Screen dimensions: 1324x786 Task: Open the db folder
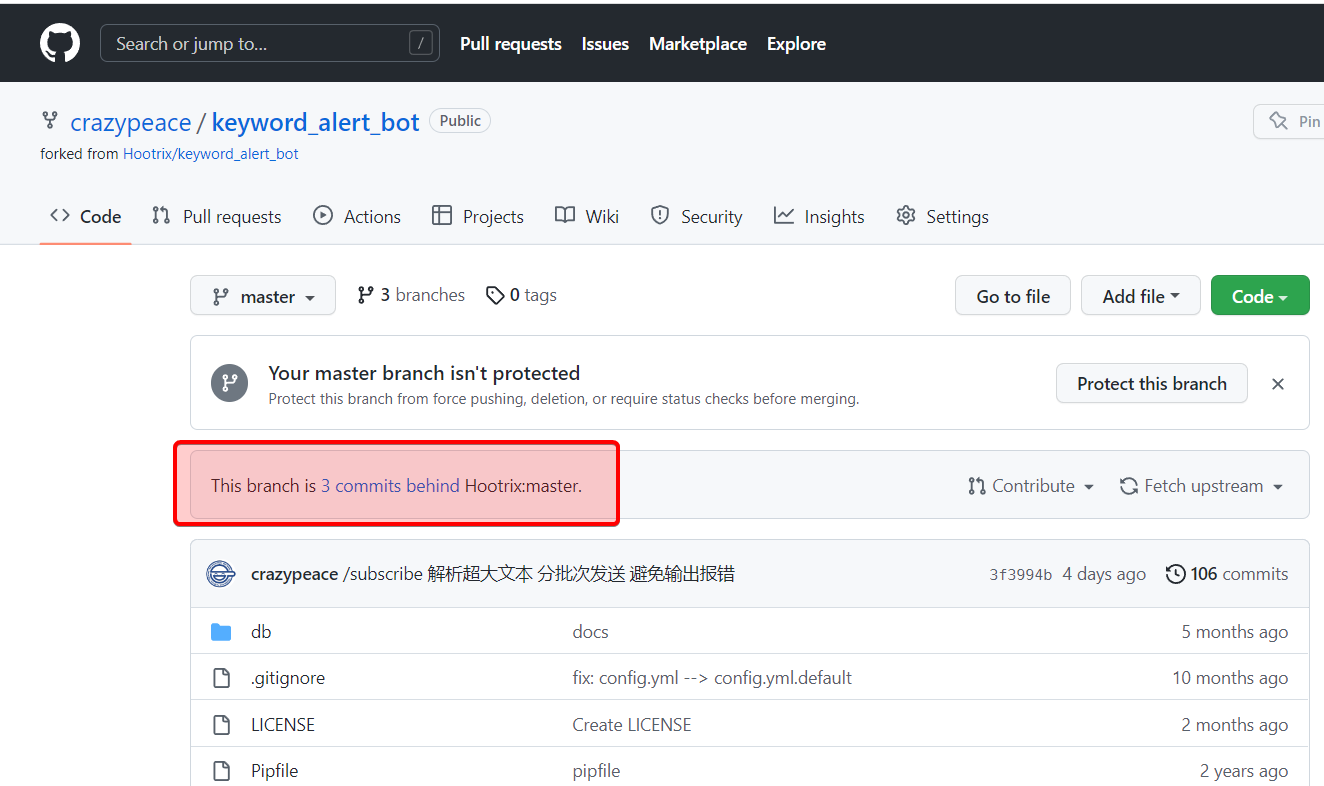(261, 632)
